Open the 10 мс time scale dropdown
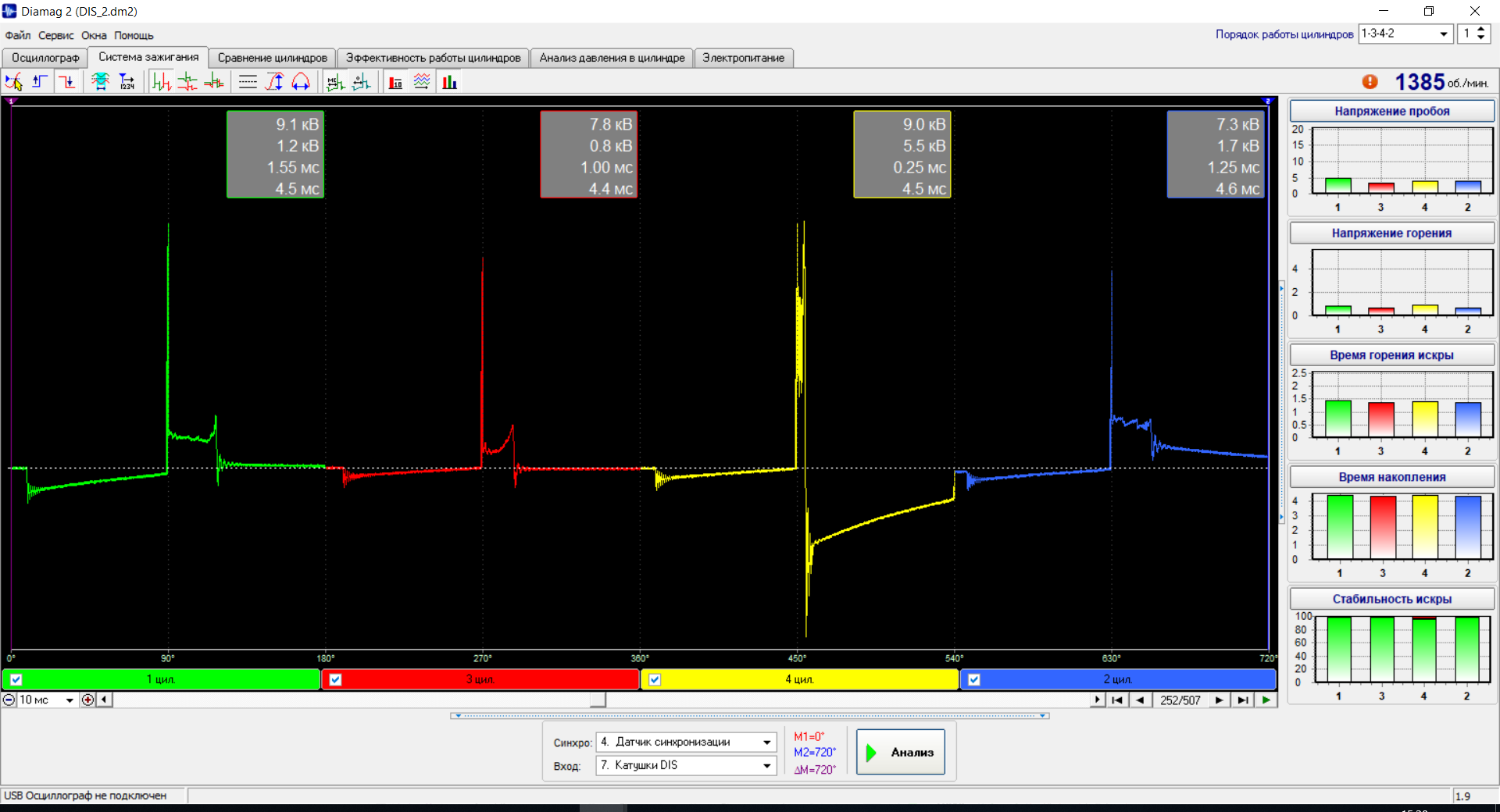Image resolution: width=1500 pixels, height=812 pixels. 70,700
